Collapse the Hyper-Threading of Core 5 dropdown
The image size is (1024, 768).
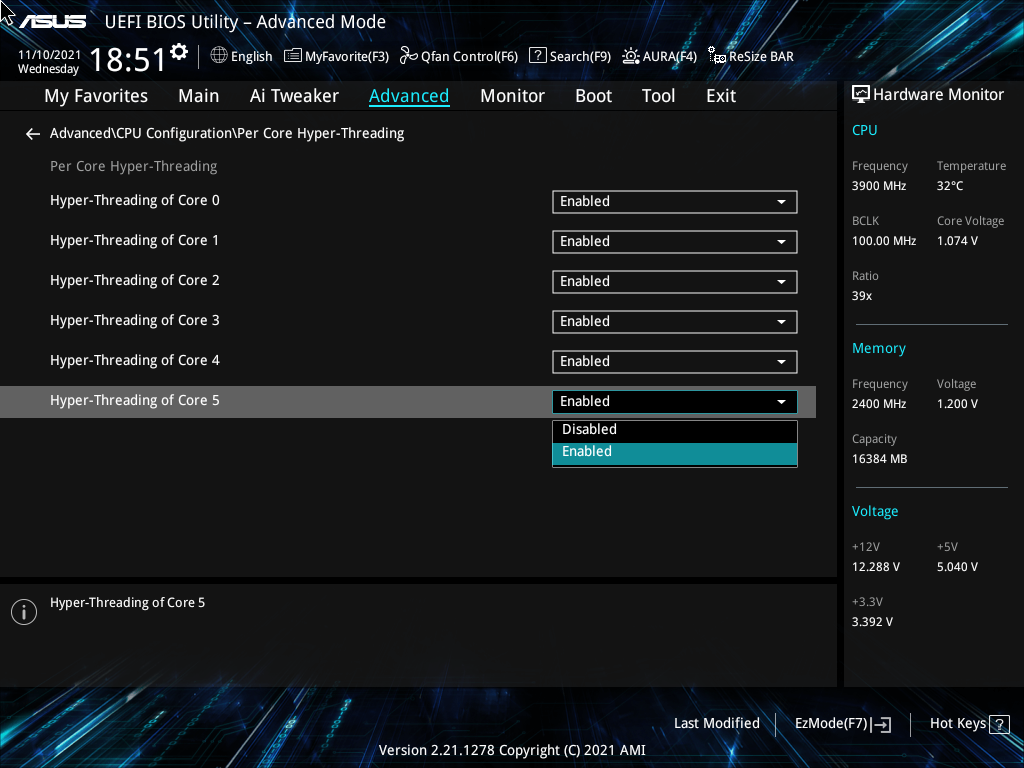click(x=675, y=402)
